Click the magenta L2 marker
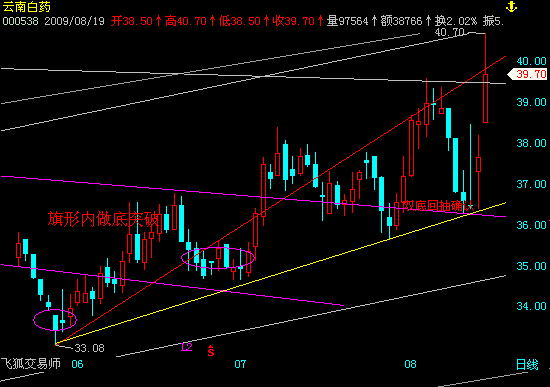Image resolution: width=550 pixels, height=387 pixels. (x=187, y=347)
